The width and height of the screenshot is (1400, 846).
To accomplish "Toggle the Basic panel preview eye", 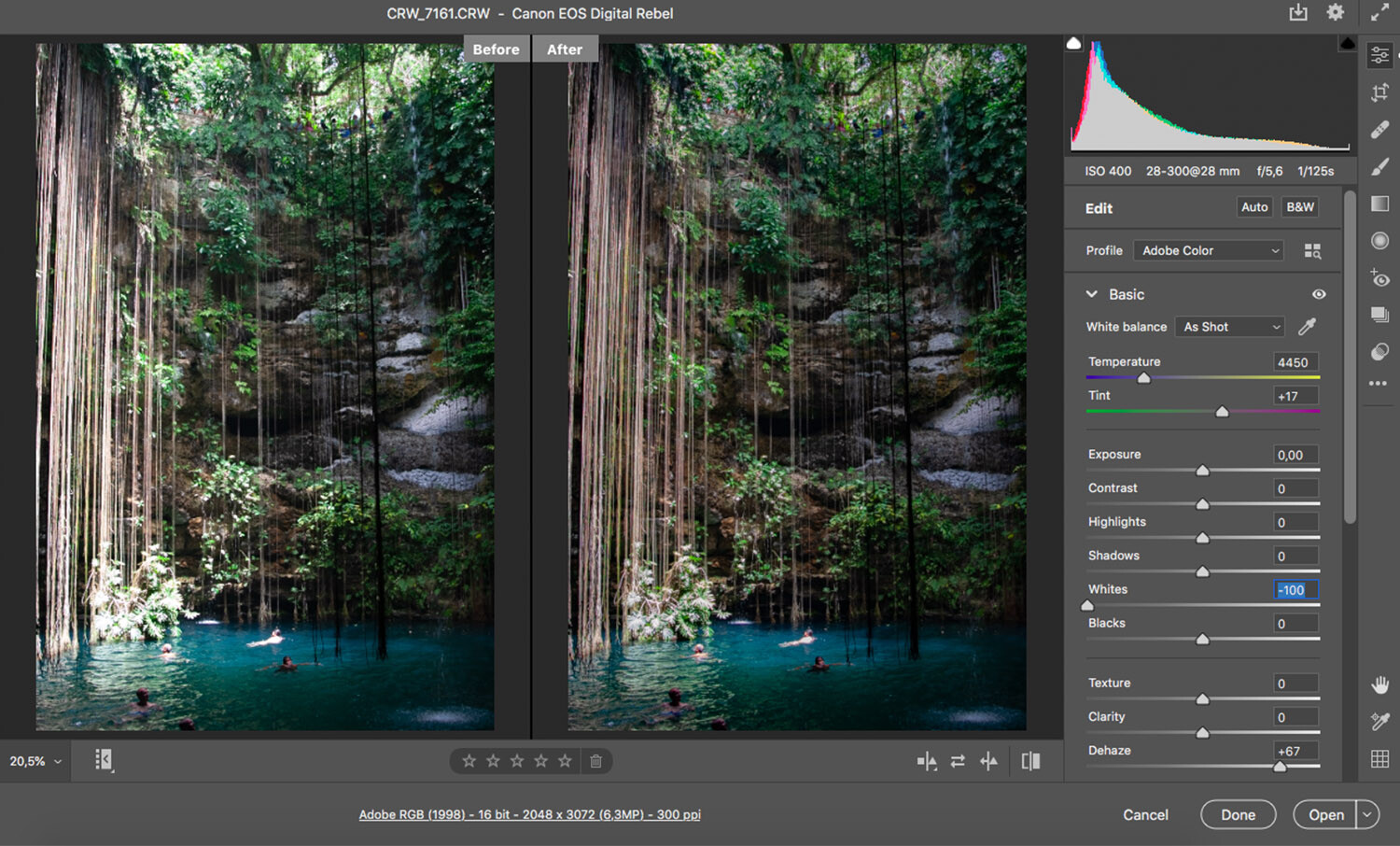I will click(x=1319, y=294).
